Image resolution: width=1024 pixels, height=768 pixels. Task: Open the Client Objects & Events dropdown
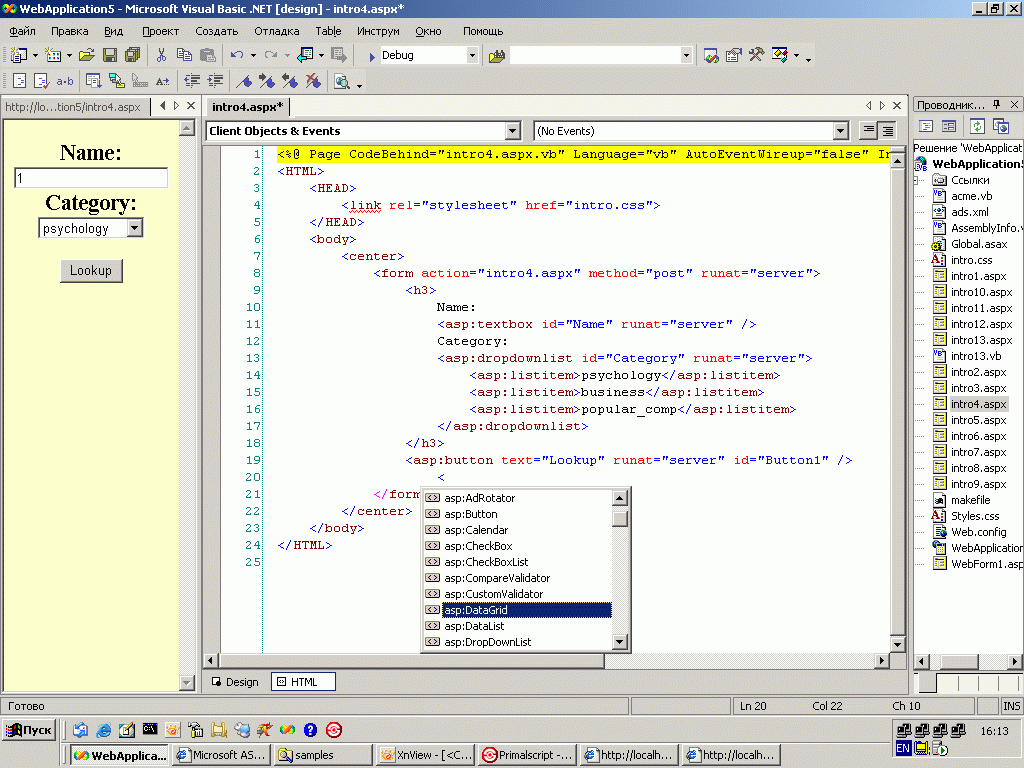coord(512,130)
